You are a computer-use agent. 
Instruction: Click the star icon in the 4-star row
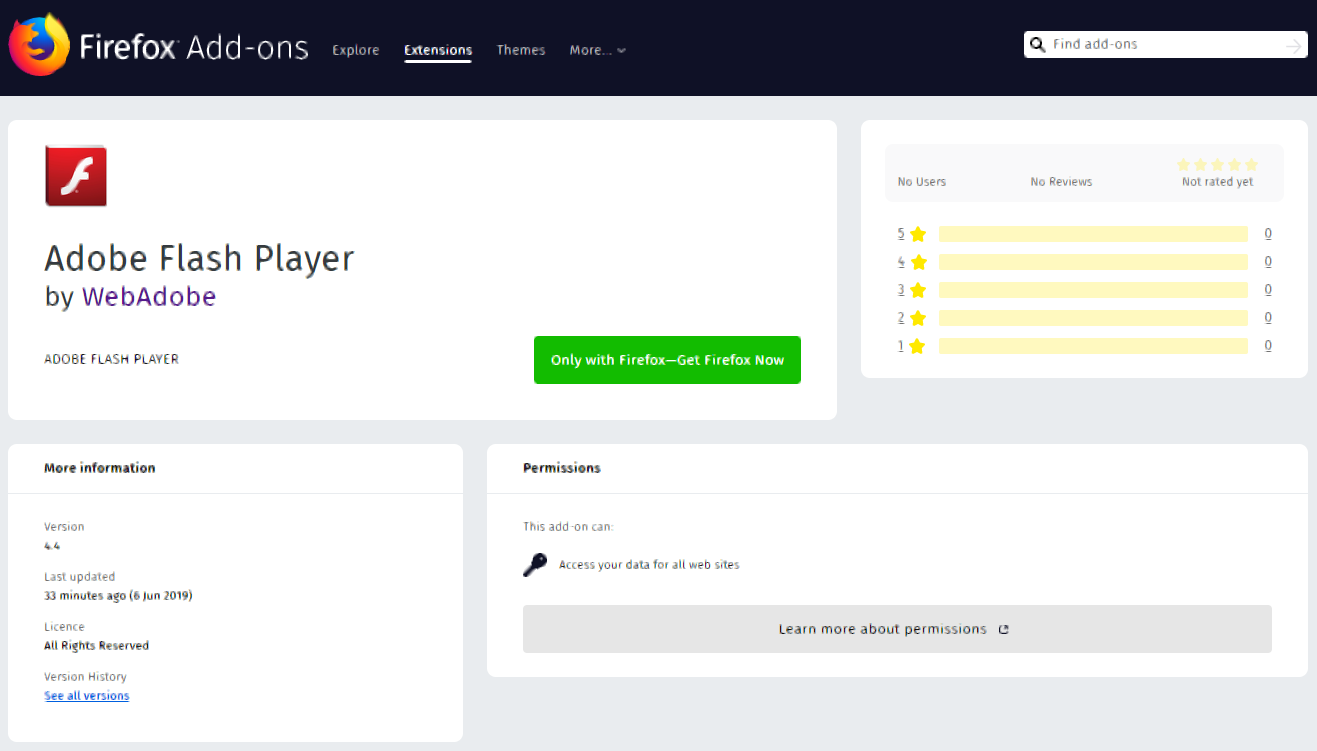[918, 262]
